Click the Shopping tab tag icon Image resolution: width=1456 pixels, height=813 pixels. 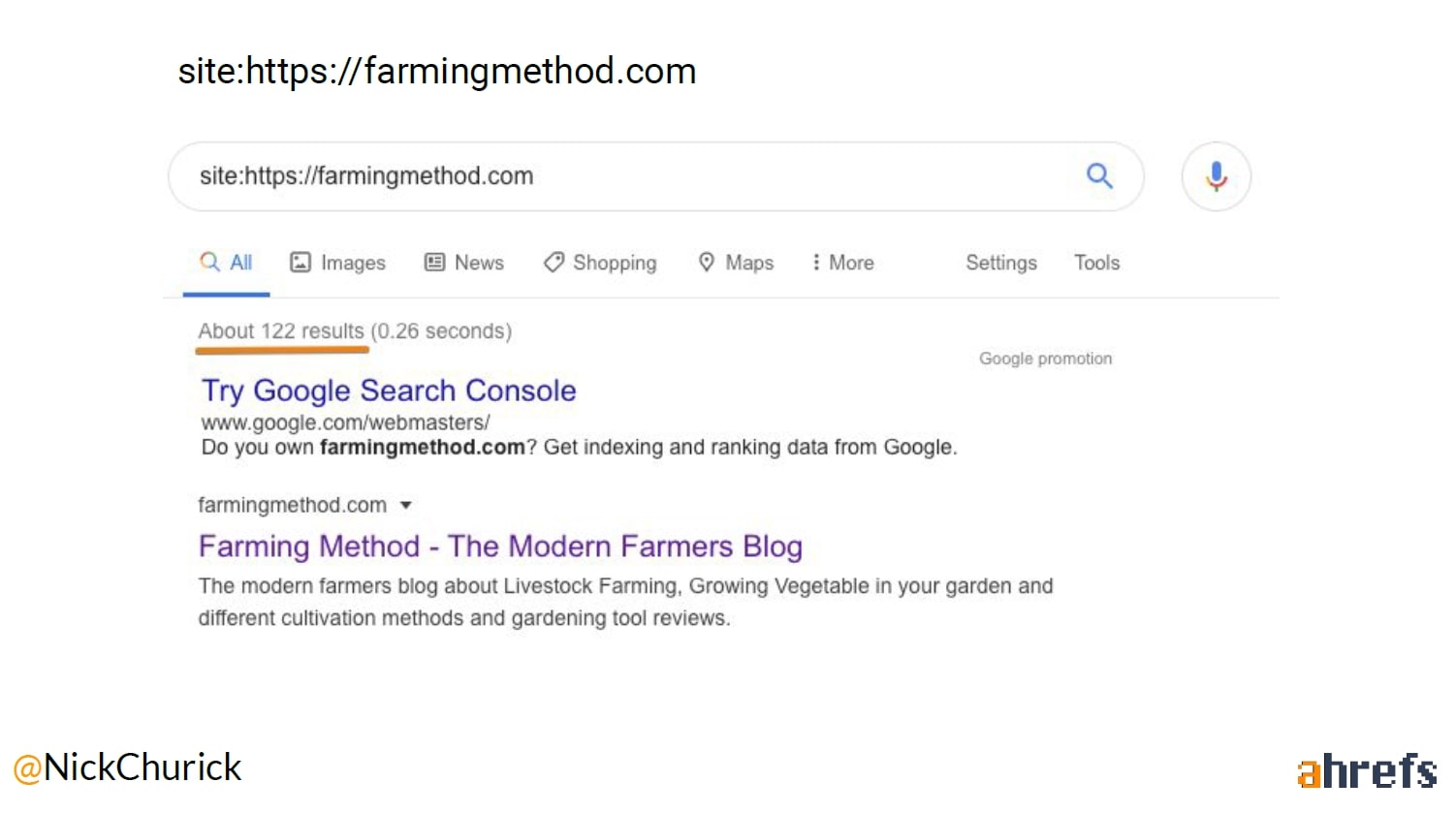(554, 263)
